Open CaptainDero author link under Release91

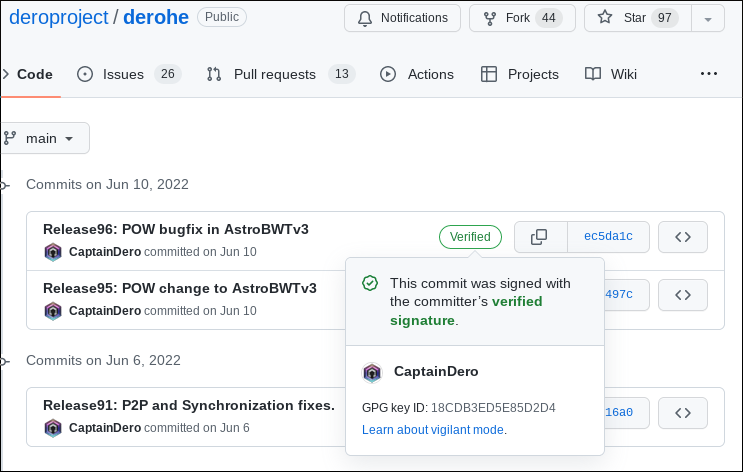tap(105, 427)
